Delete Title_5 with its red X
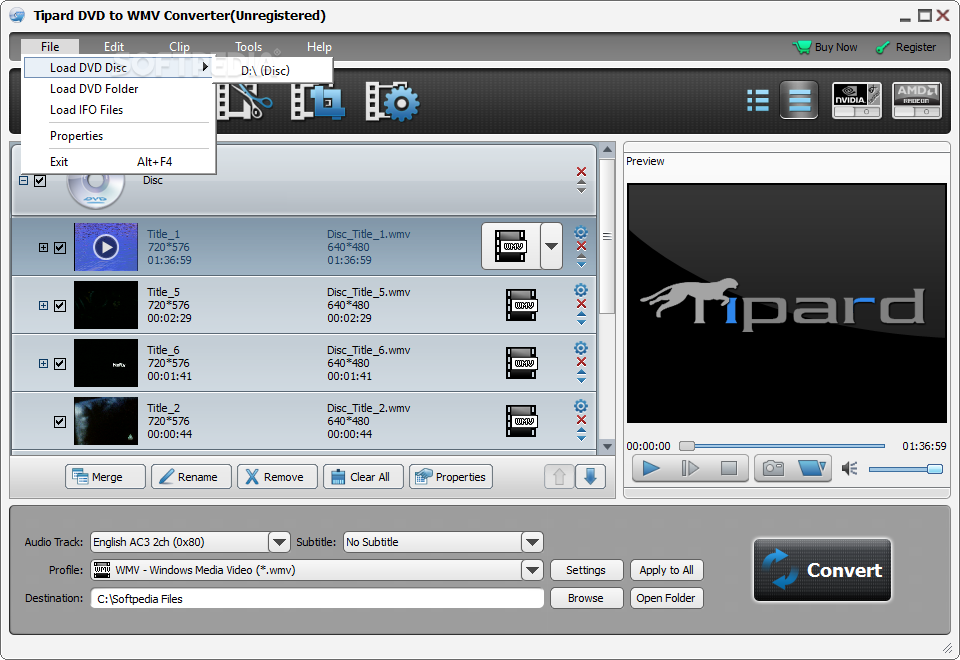This screenshot has width=960, height=660. [581, 304]
